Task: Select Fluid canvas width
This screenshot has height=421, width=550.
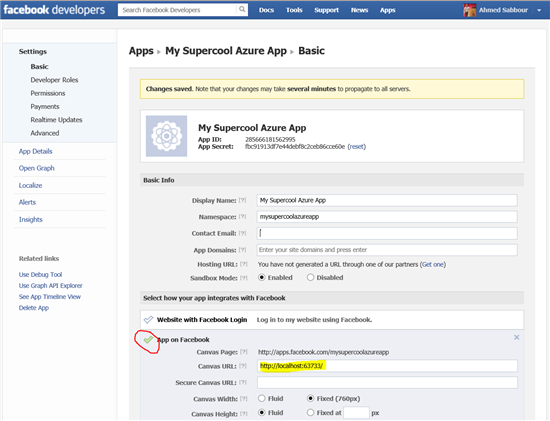Action: tap(262, 399)
